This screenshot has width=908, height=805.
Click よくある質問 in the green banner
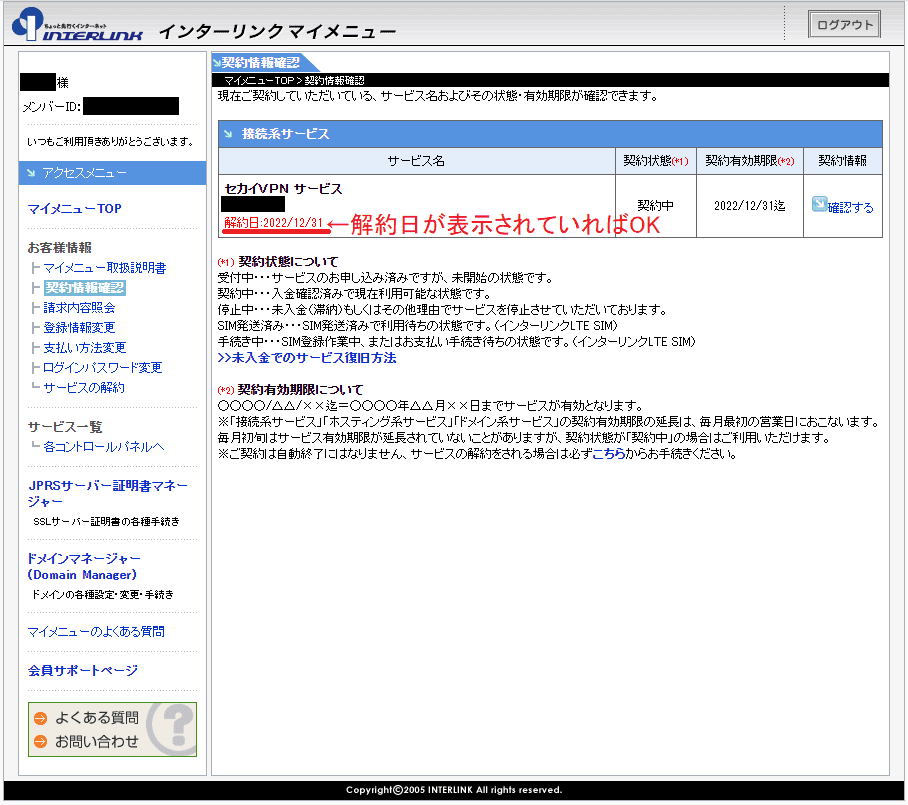point(97,718)
